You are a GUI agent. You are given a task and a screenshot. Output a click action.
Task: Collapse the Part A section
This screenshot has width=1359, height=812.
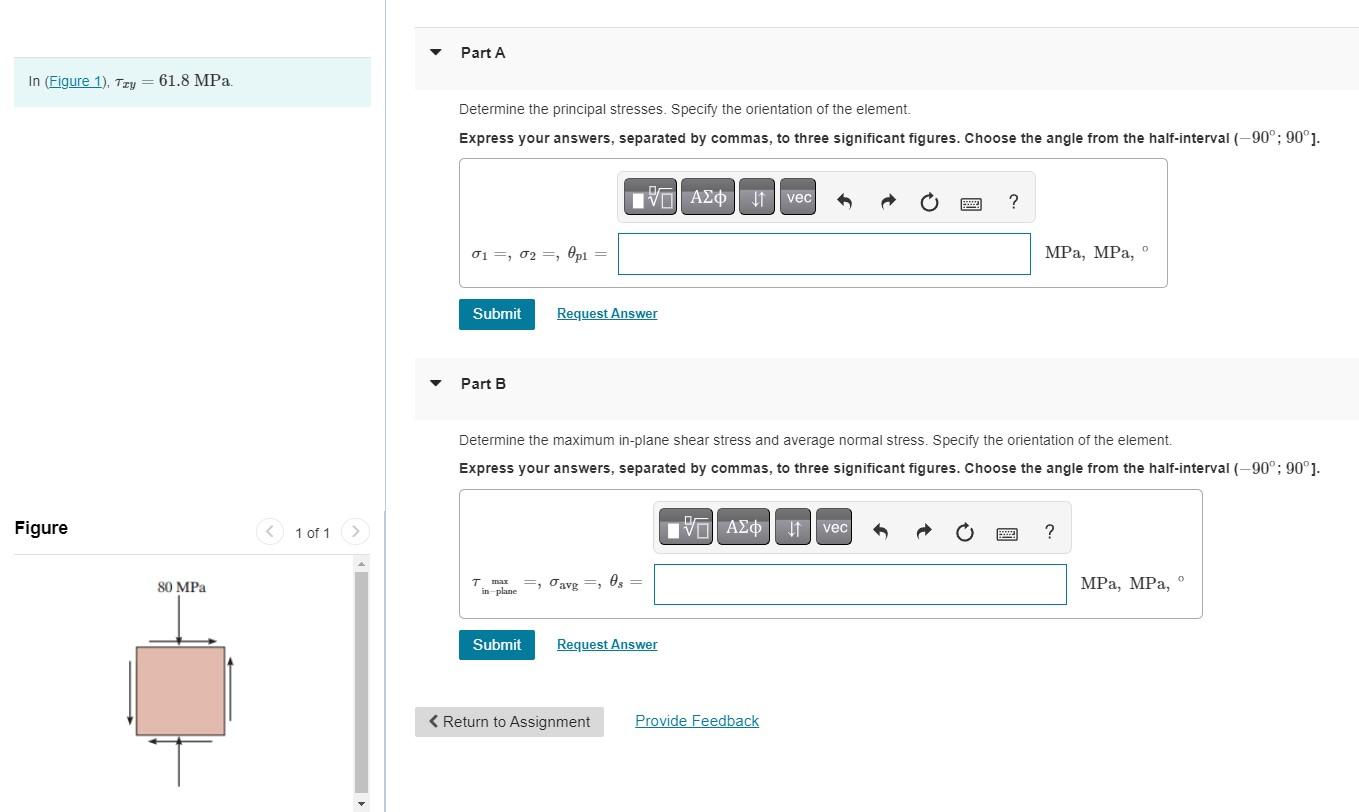434,52
